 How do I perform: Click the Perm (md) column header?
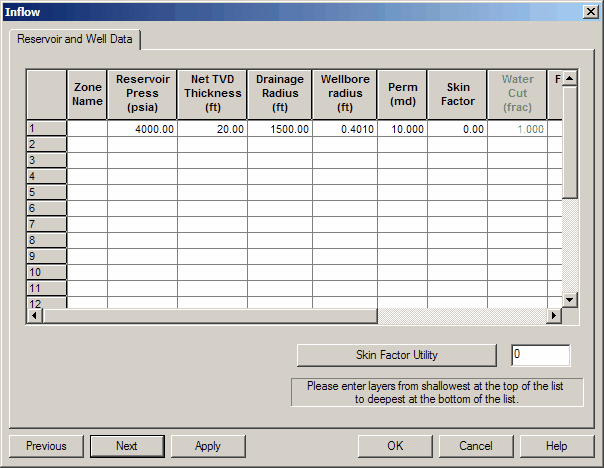pos(402,95)
